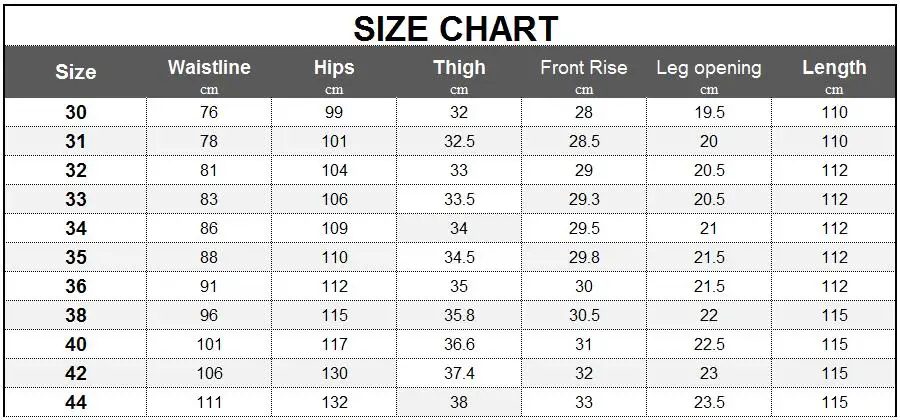Click waistline value 76
Image resolution: width=900 pixels, height=420 pixels.
point(209,112)
